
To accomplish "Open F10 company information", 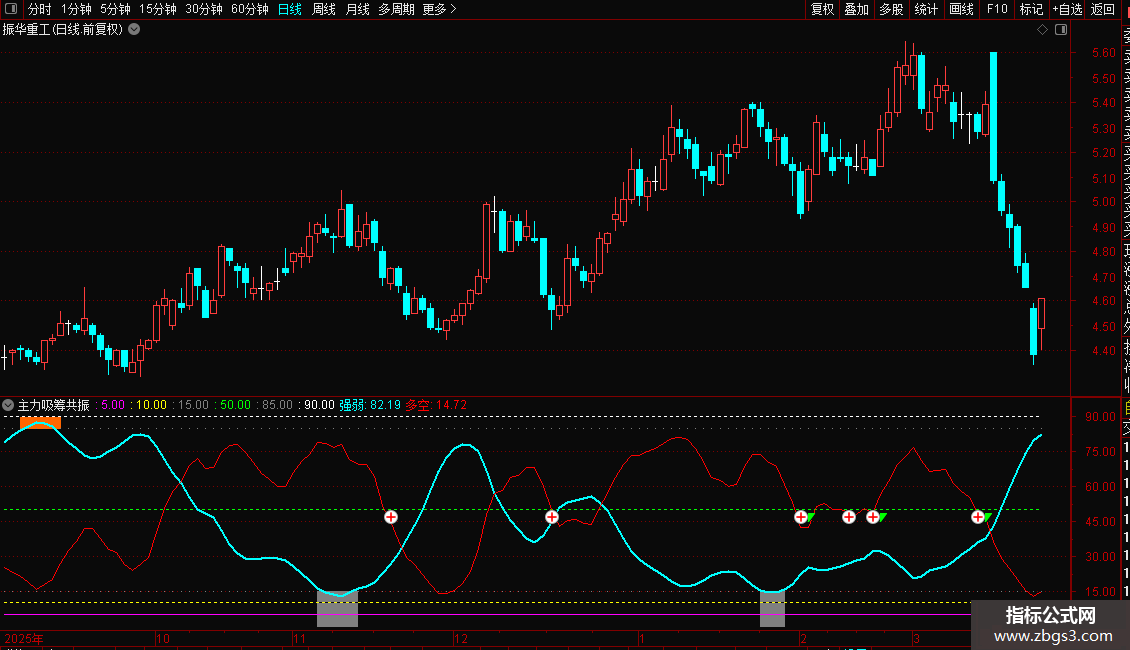I will [x=997, y=9].
